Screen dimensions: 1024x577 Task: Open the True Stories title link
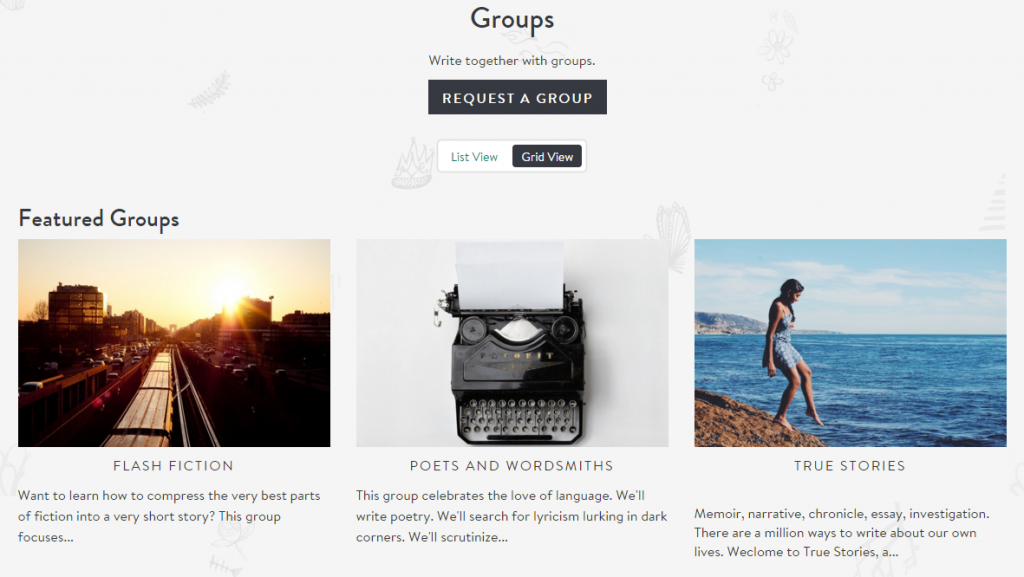[850, 465]
